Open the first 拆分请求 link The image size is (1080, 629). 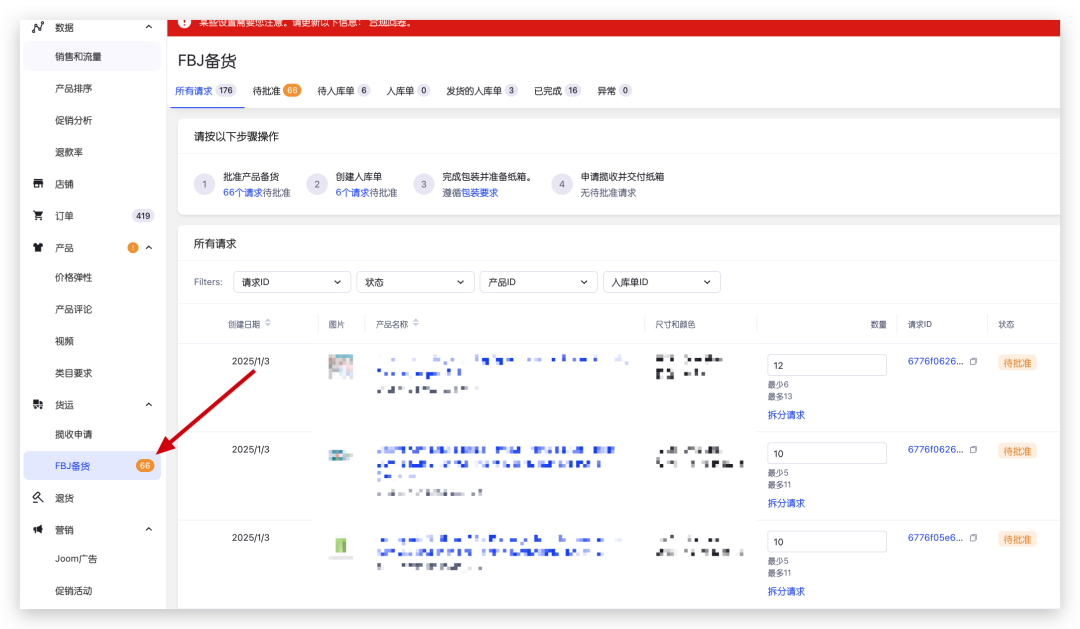pos(787,414)
